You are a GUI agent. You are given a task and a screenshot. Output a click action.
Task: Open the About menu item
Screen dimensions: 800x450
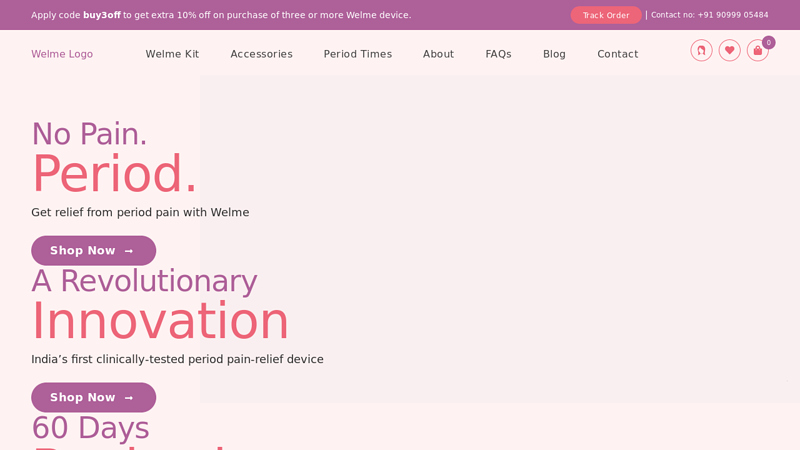(438, 54)
